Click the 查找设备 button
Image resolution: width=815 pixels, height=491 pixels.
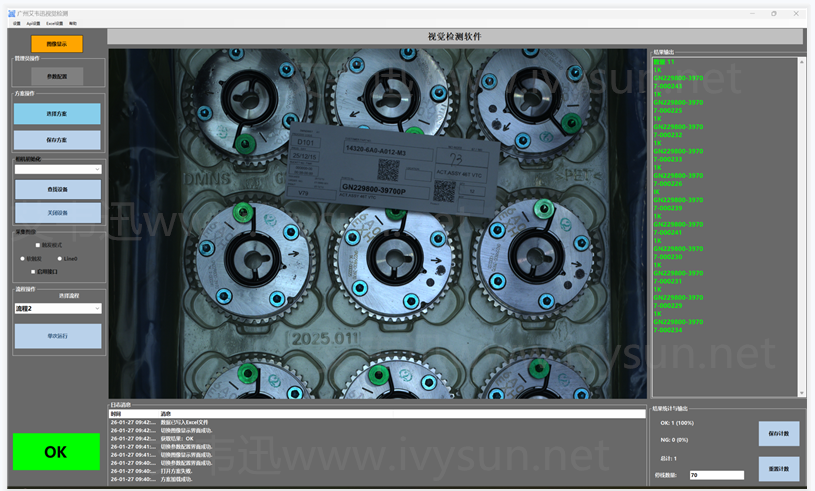[57, 189]
